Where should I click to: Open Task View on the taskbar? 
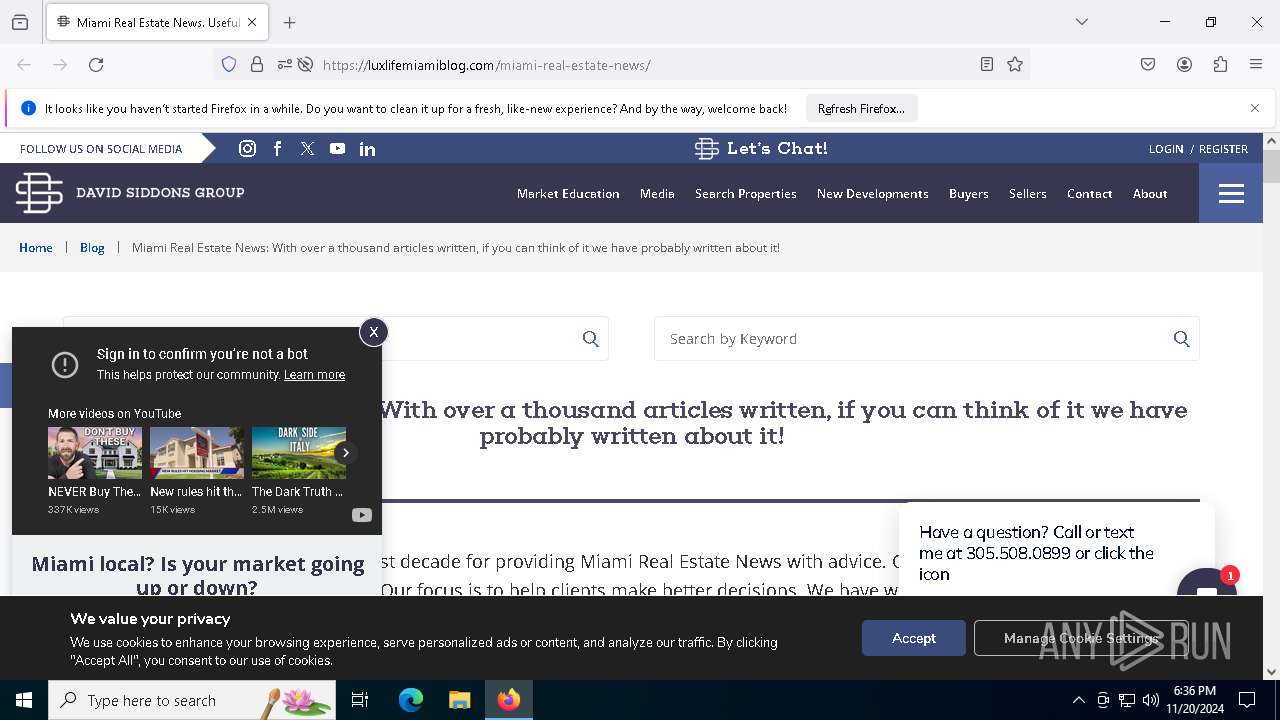pyautogui.click(x=360, y=700)
